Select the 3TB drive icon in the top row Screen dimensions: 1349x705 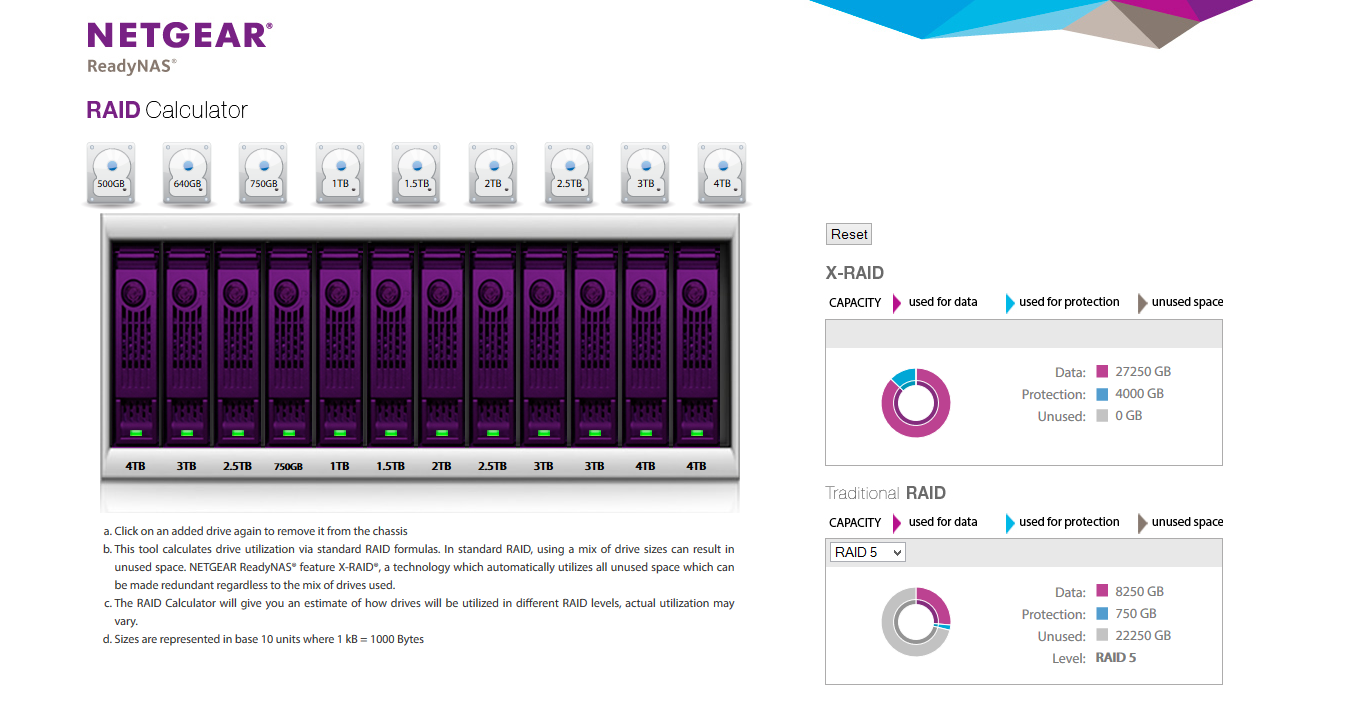[645, 174]
